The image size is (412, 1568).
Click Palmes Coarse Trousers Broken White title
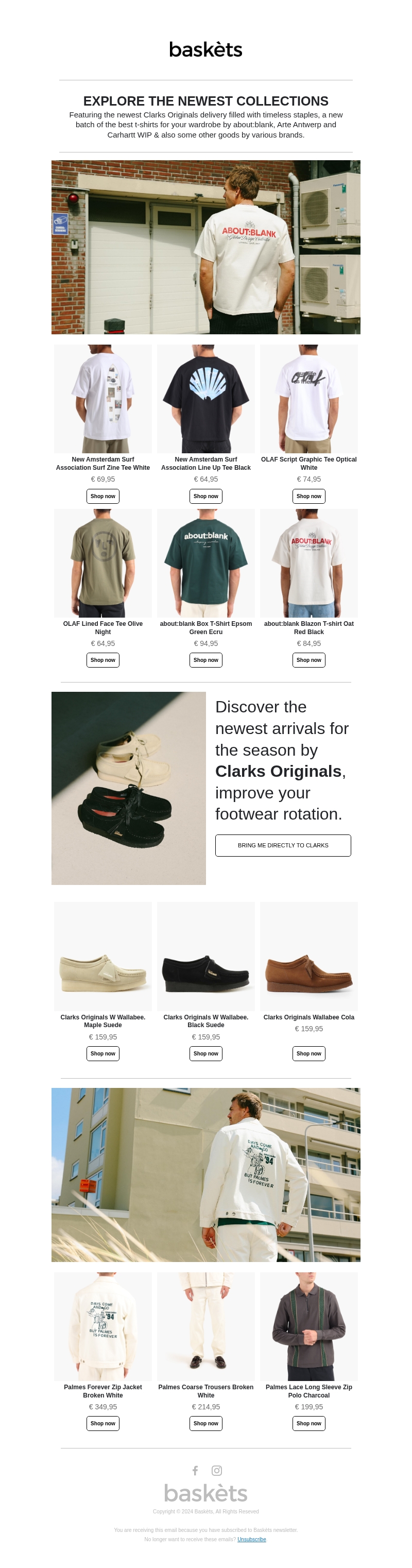(x=205, y=1391)
